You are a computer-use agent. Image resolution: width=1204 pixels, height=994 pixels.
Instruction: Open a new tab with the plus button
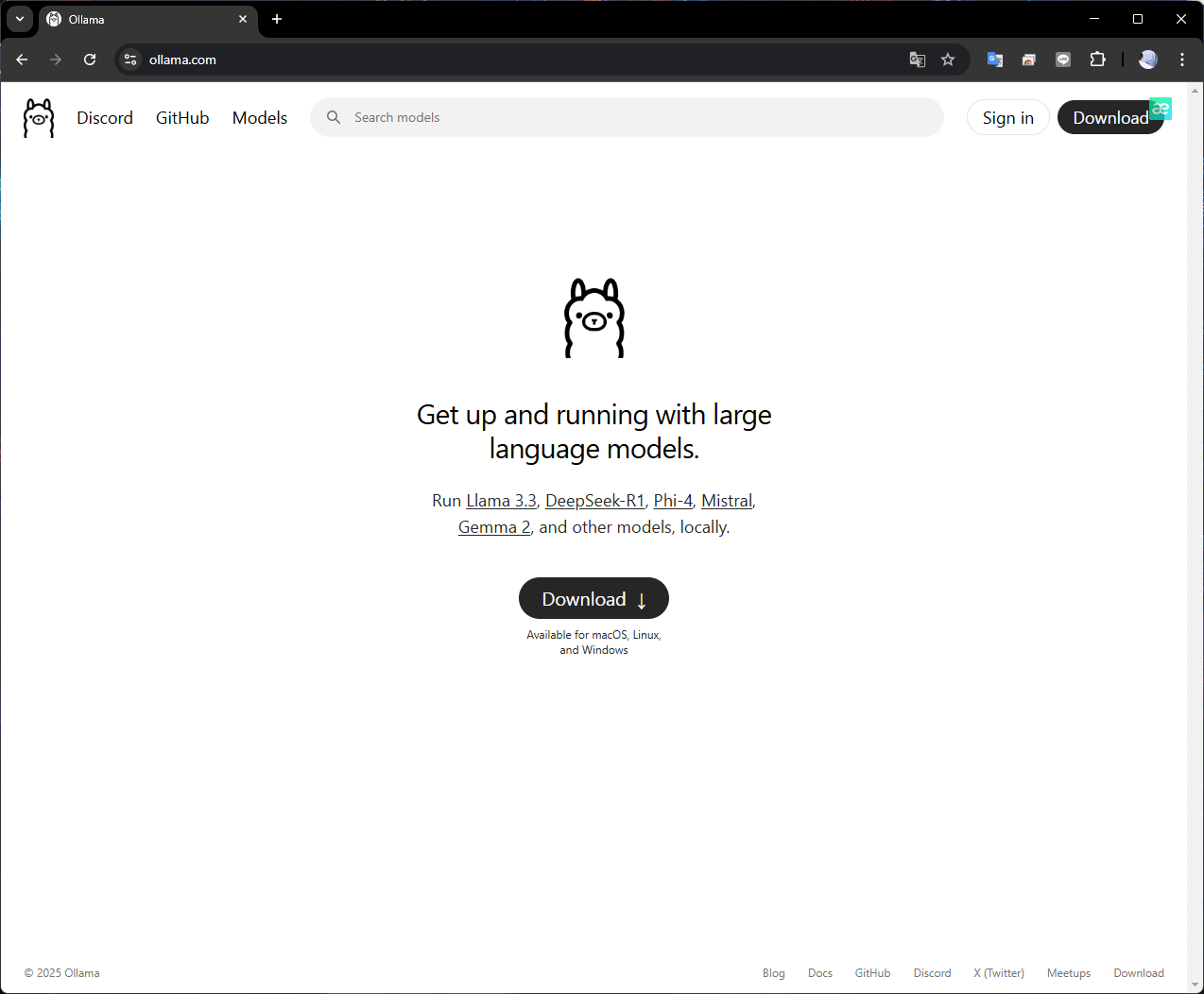click(277, 19)
